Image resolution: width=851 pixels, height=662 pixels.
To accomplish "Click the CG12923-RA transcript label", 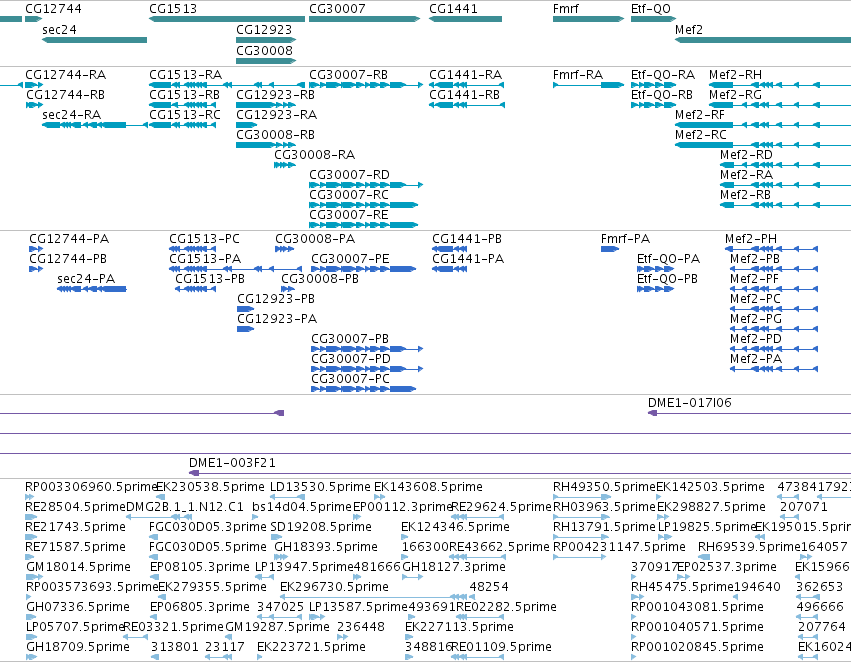I will click(x=277, y=114).
